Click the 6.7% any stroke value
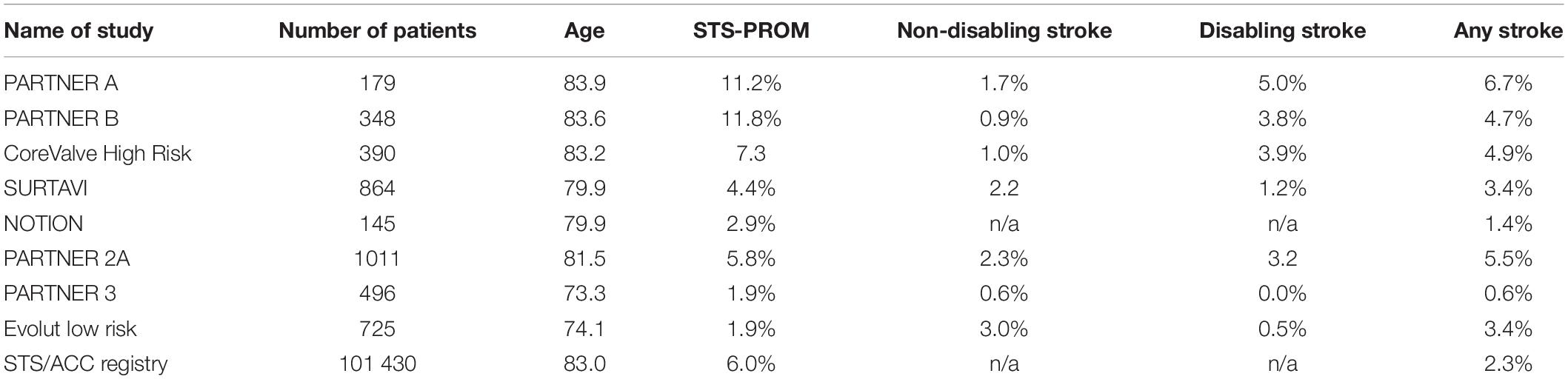The height and width of the screenshot is (379, 1568). (1508, 84)
